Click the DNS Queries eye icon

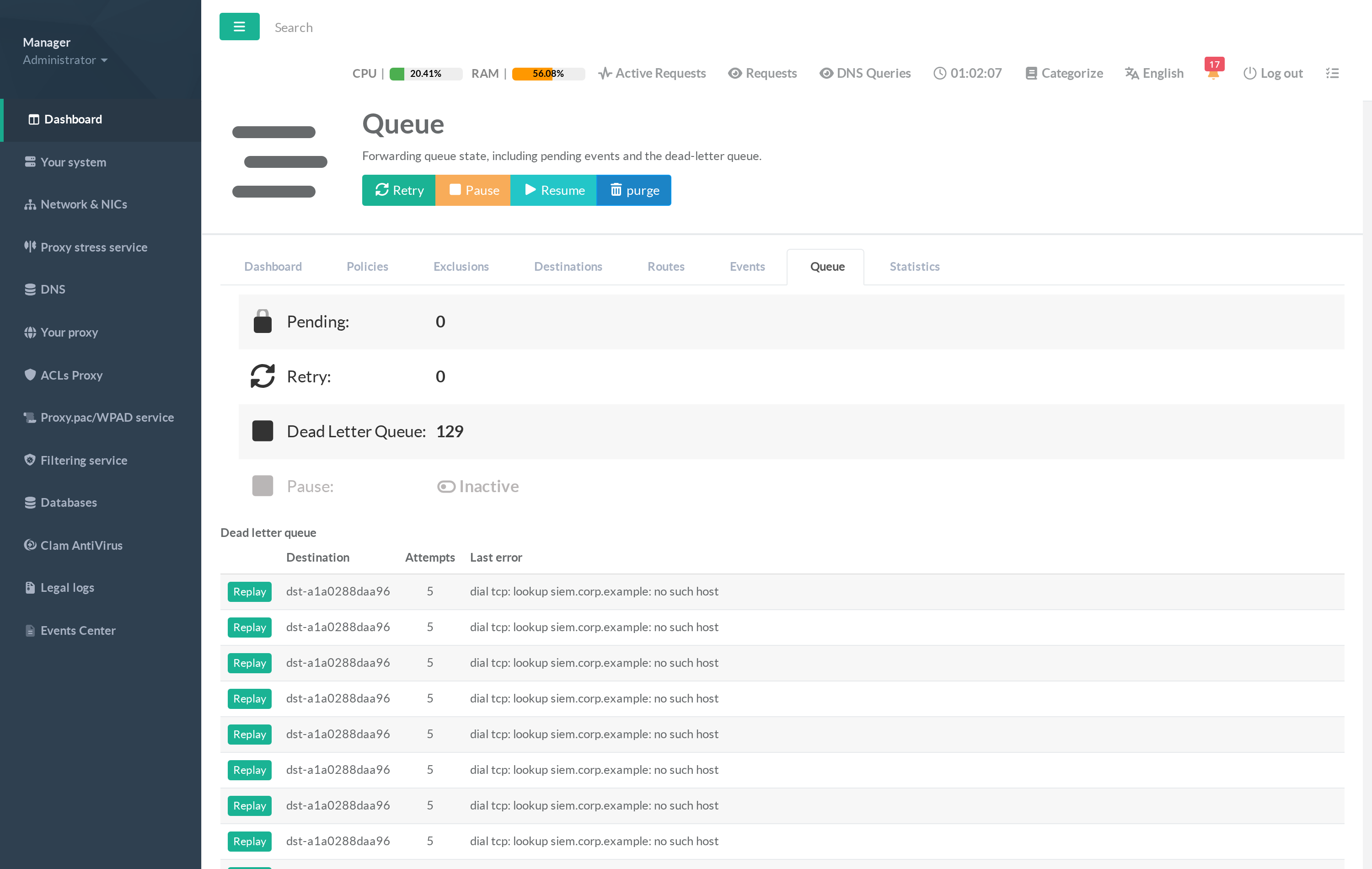pyautogui.click(x=825, y=73)
